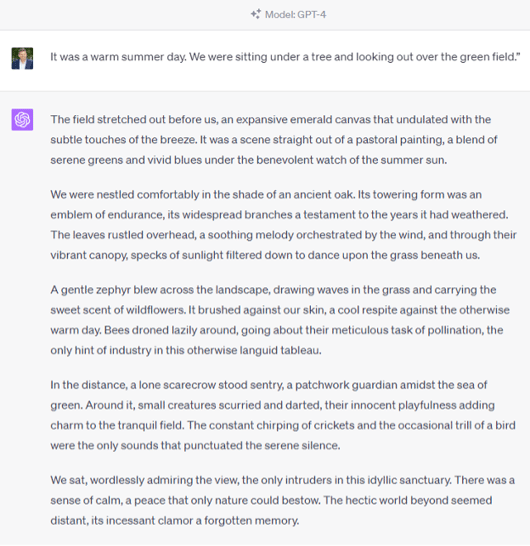Click the user prompt about a warm summer day

285,57
